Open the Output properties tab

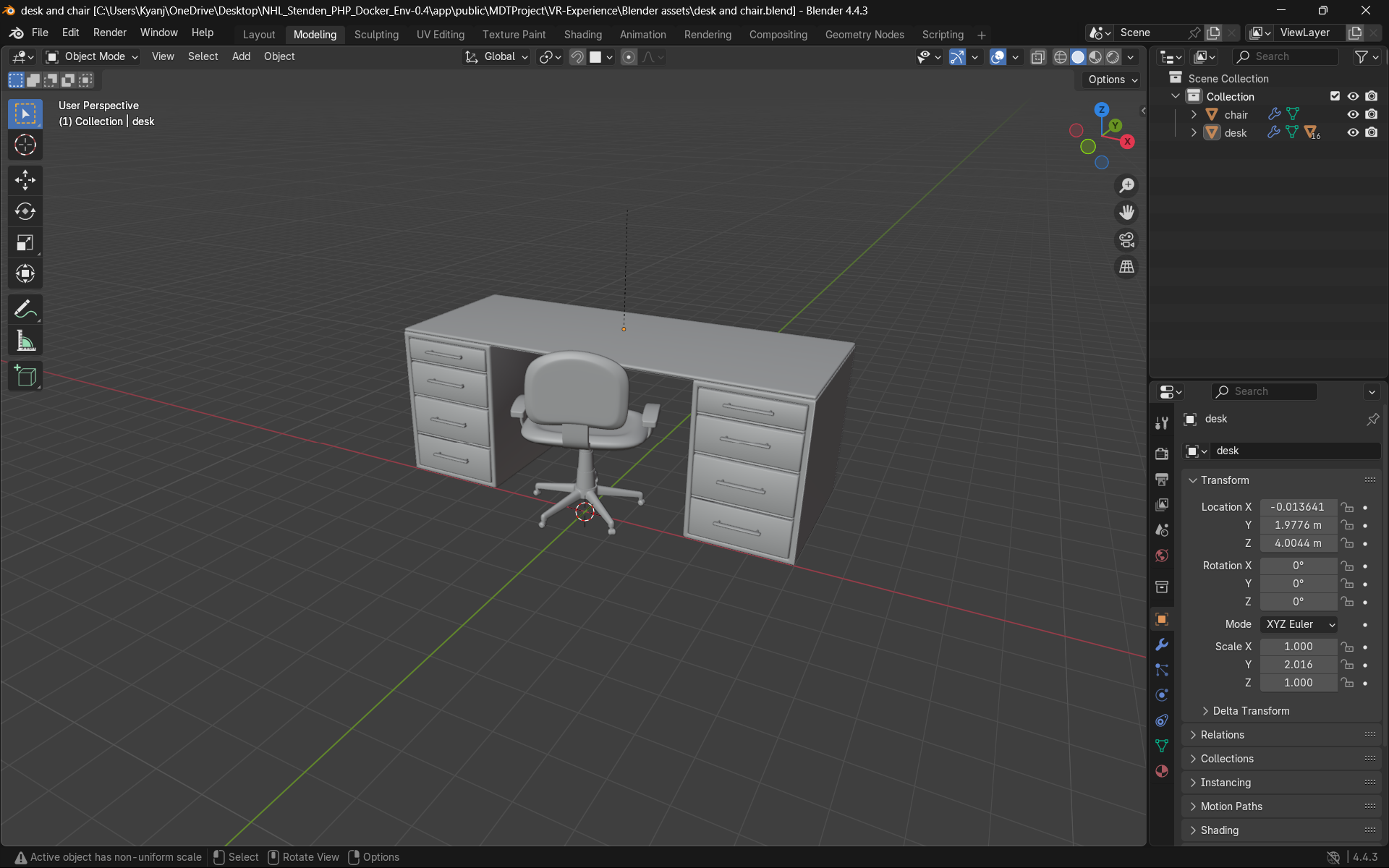pos(1162,479)
